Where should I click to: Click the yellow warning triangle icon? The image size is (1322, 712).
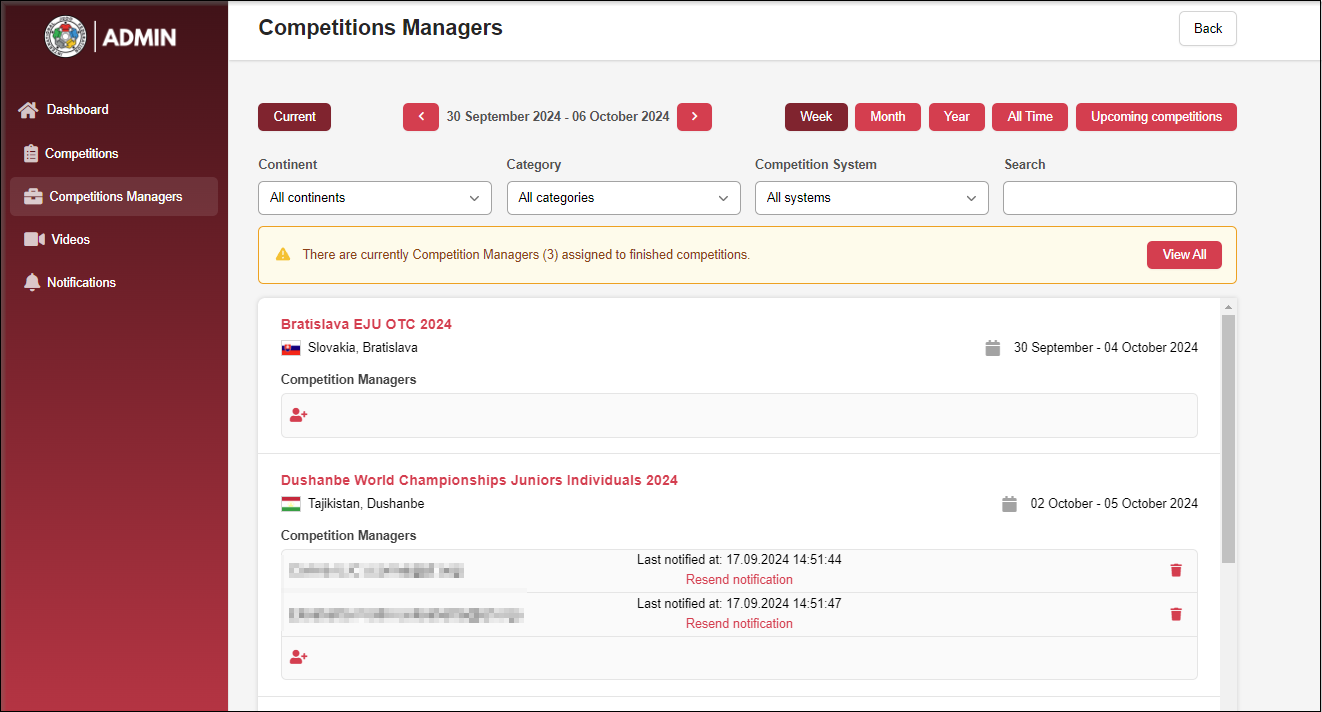point(283,255)
